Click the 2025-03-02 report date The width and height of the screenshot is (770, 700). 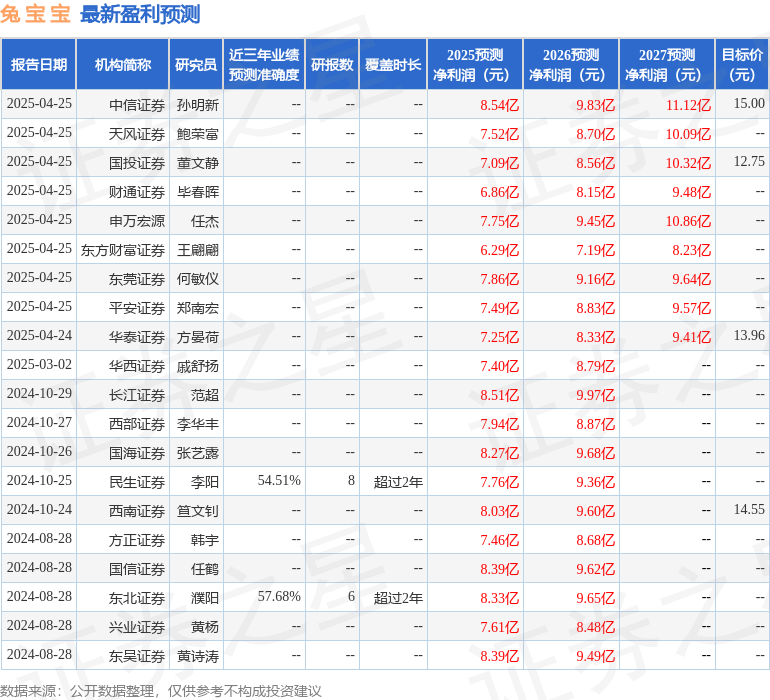click(x=39, y=364)
